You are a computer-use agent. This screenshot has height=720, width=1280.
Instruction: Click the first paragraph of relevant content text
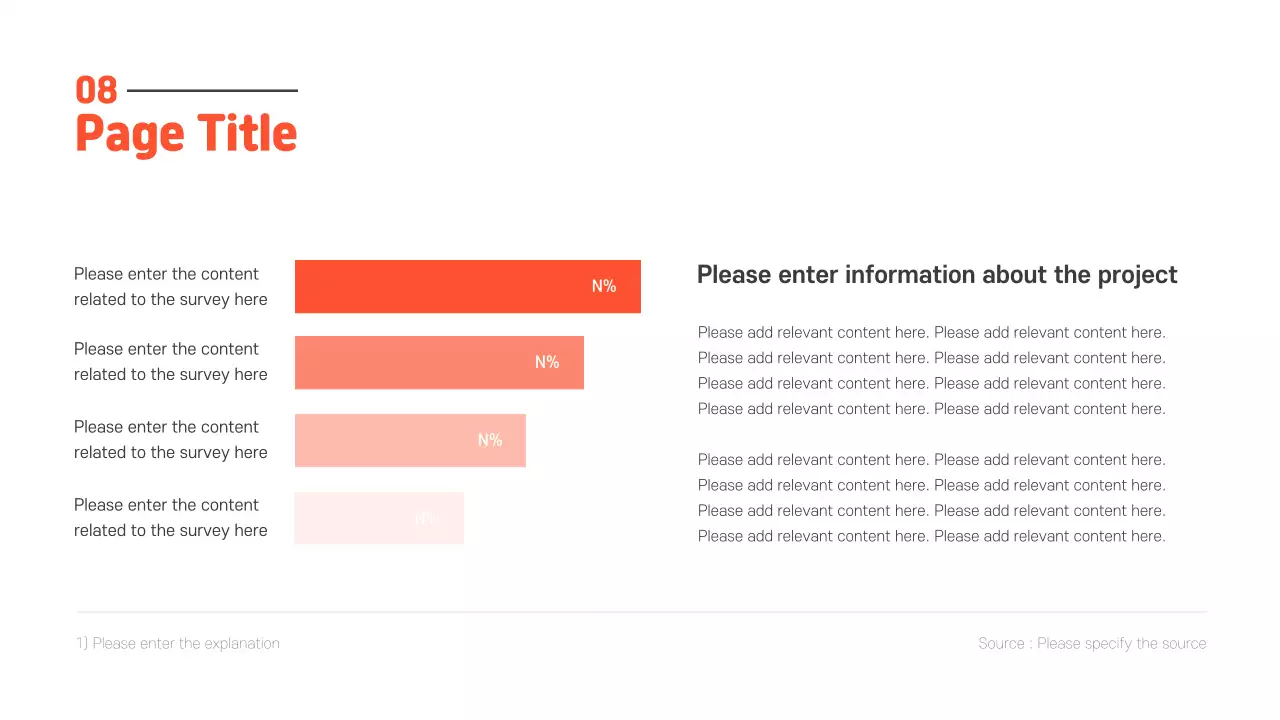931,371
